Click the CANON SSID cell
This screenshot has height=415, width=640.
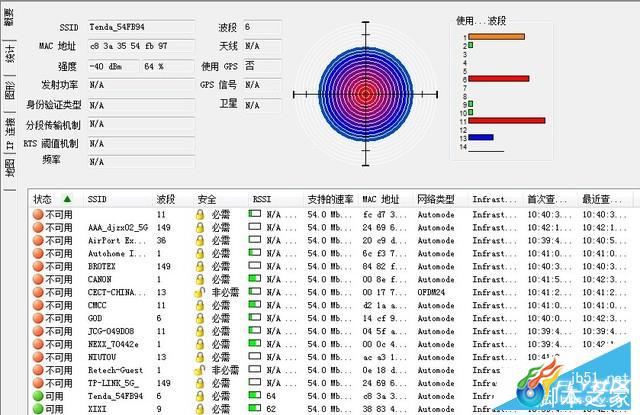(x=100, y=280)
